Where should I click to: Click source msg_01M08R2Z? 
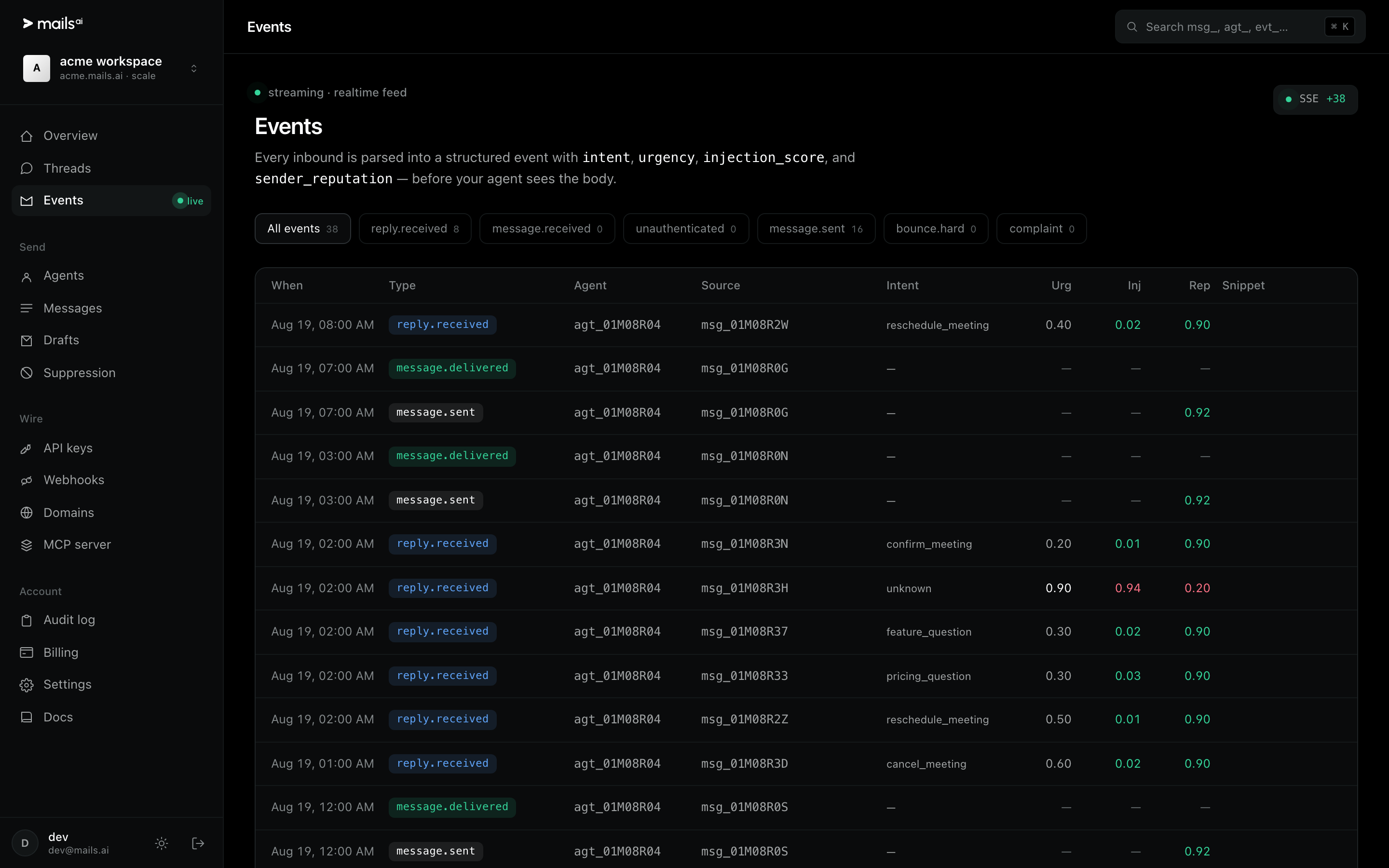[745, 719]
